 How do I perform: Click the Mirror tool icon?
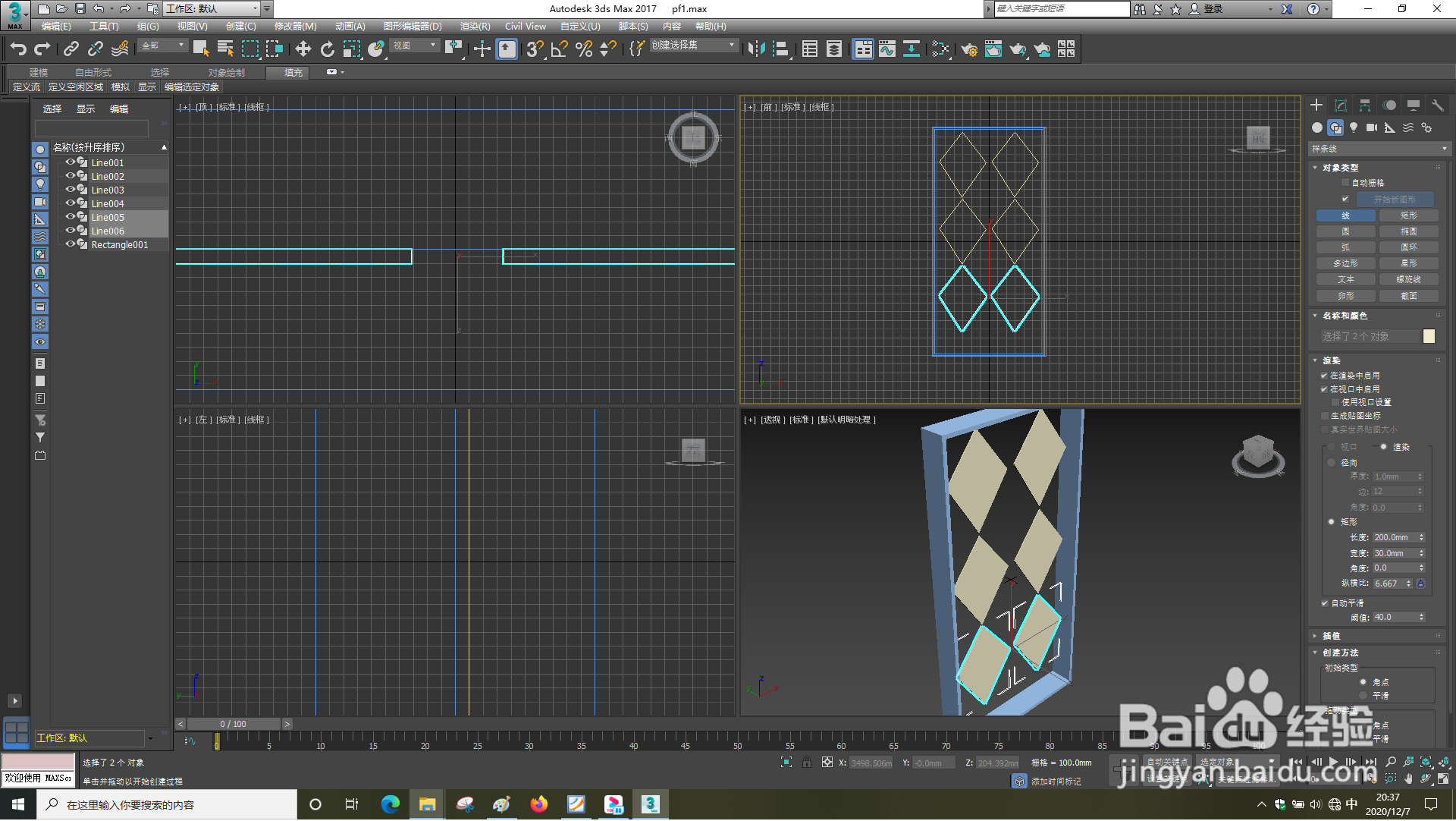[x=756, y=49]
